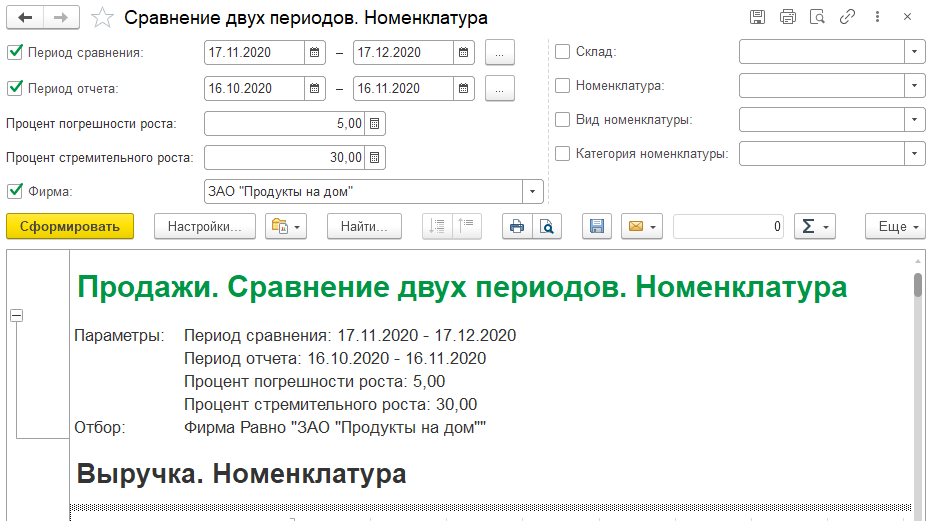Viewport: 931px width, 521px height.
Task: Open calendar for comparison period start date
Action: (x=314, y=53)
